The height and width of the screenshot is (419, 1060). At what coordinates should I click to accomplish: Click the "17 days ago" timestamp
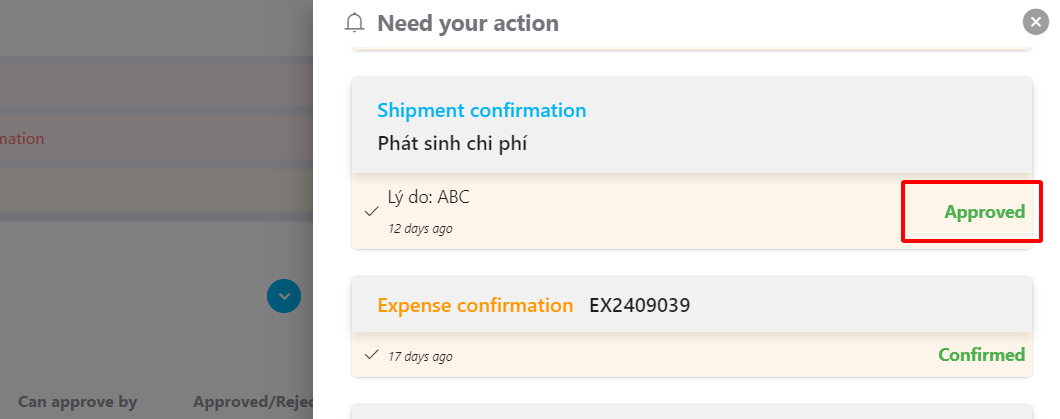pos(420,356)
